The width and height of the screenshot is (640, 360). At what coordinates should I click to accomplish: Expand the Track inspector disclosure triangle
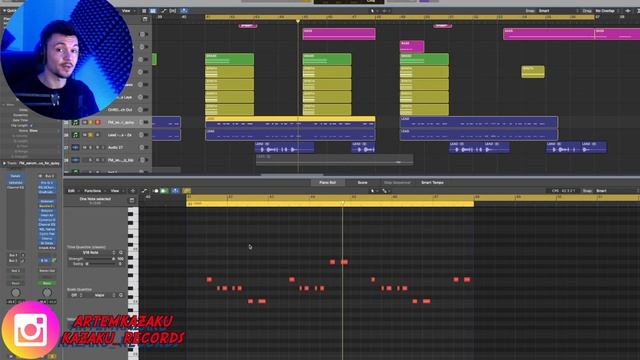pos(4,163)
